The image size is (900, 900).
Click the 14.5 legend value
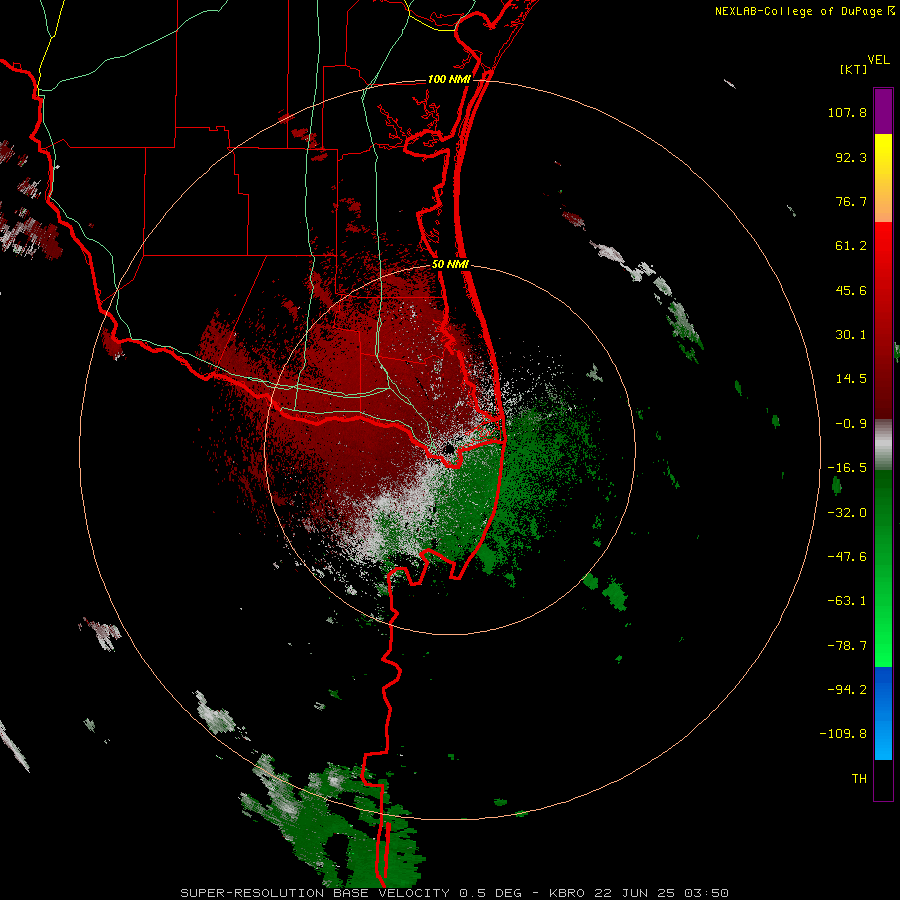click(x=851, y=379)
